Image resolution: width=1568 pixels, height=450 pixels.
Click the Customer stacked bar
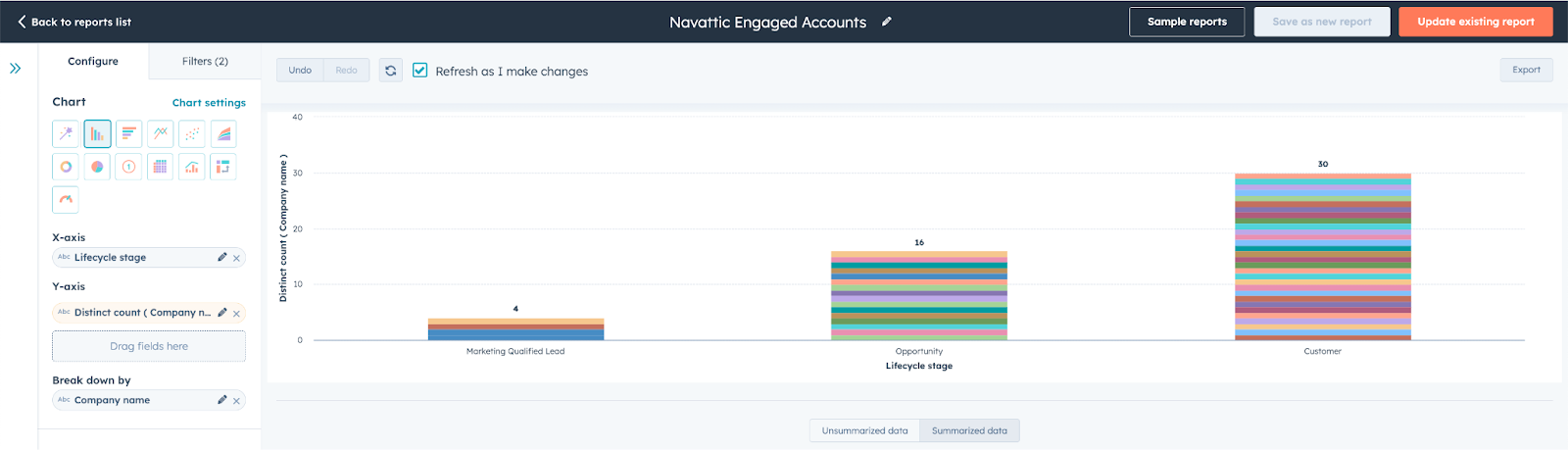click(x=1322, y=257)
